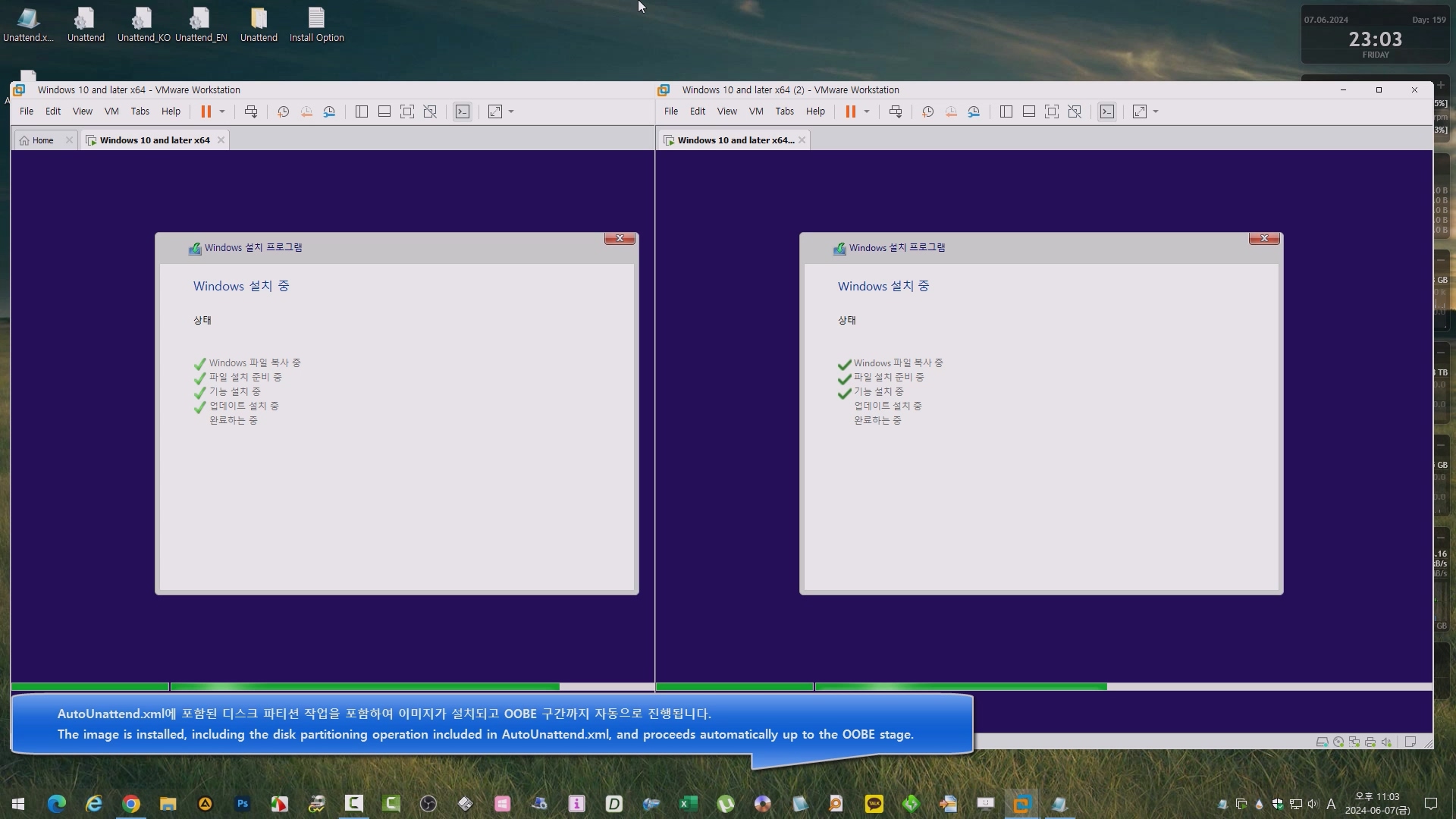The image size is (1456, 819).
Task: Open File menu in left VMware window
Action: [x=27, y=111]
